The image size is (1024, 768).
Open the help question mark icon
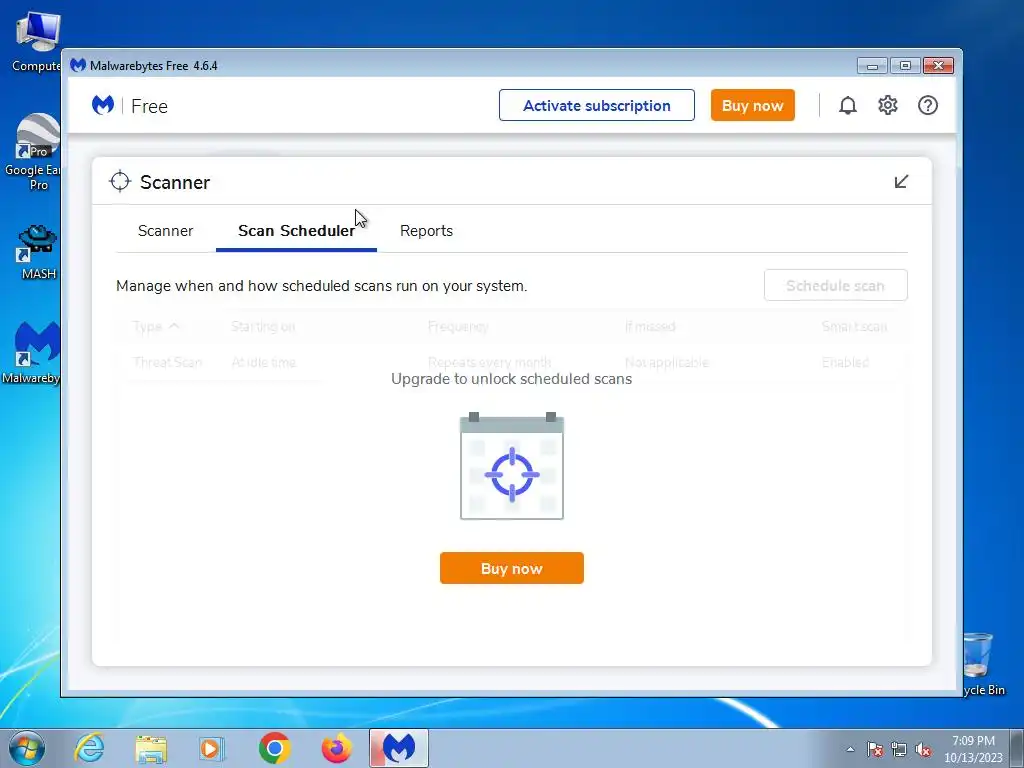point(927,105)
